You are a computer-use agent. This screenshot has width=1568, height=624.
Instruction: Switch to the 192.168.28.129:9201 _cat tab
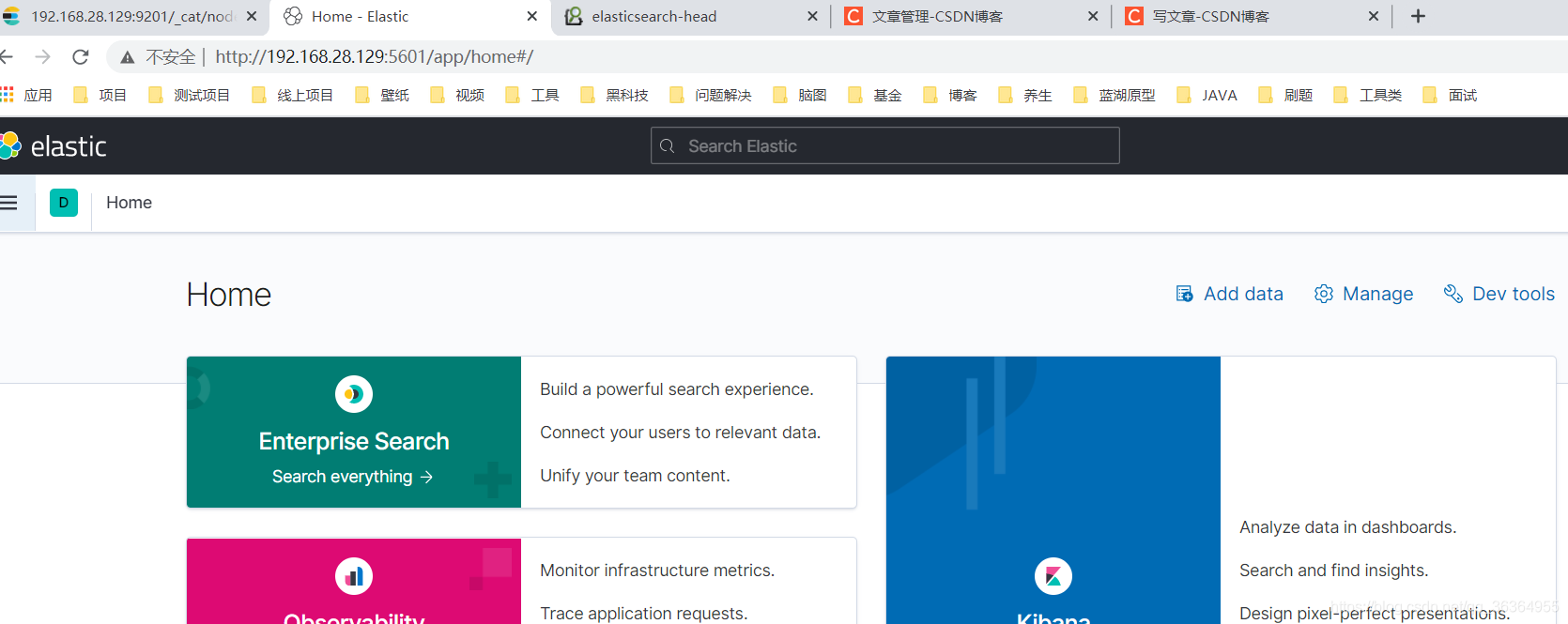(130, 17)
